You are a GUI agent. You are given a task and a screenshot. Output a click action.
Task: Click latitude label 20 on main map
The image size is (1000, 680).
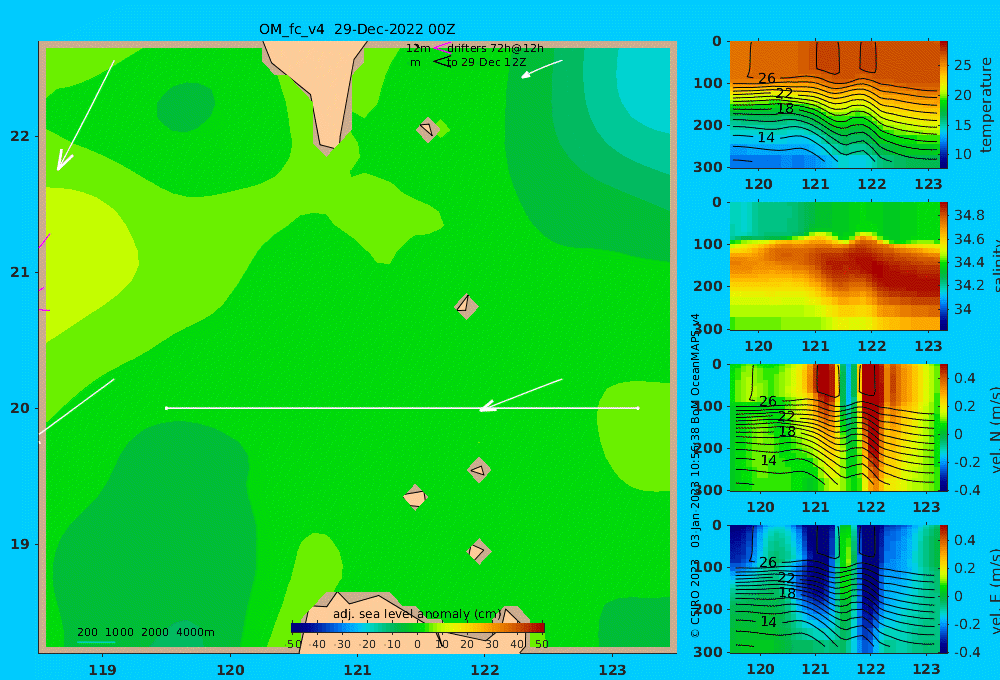pyautogui.click(x=20, y=408)
